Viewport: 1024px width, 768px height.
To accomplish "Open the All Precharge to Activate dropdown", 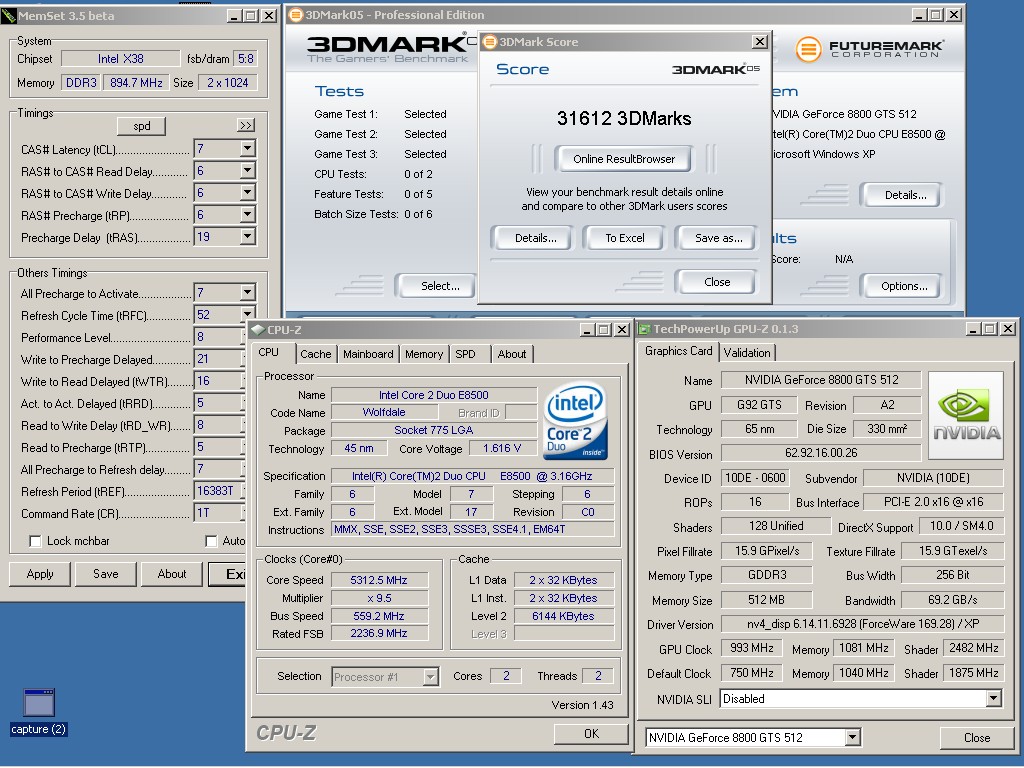I will coord(248,293).
